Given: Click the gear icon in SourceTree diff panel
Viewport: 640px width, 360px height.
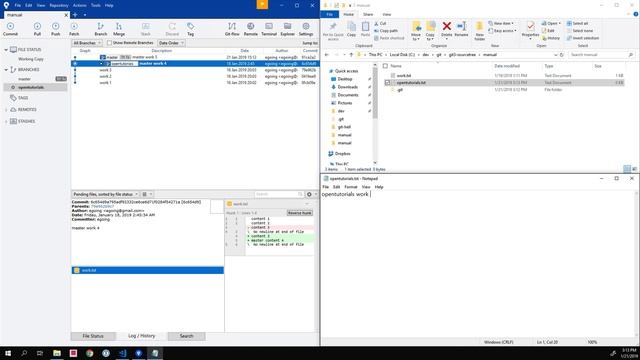Looking at the screenshot, I should pos(309,194).
